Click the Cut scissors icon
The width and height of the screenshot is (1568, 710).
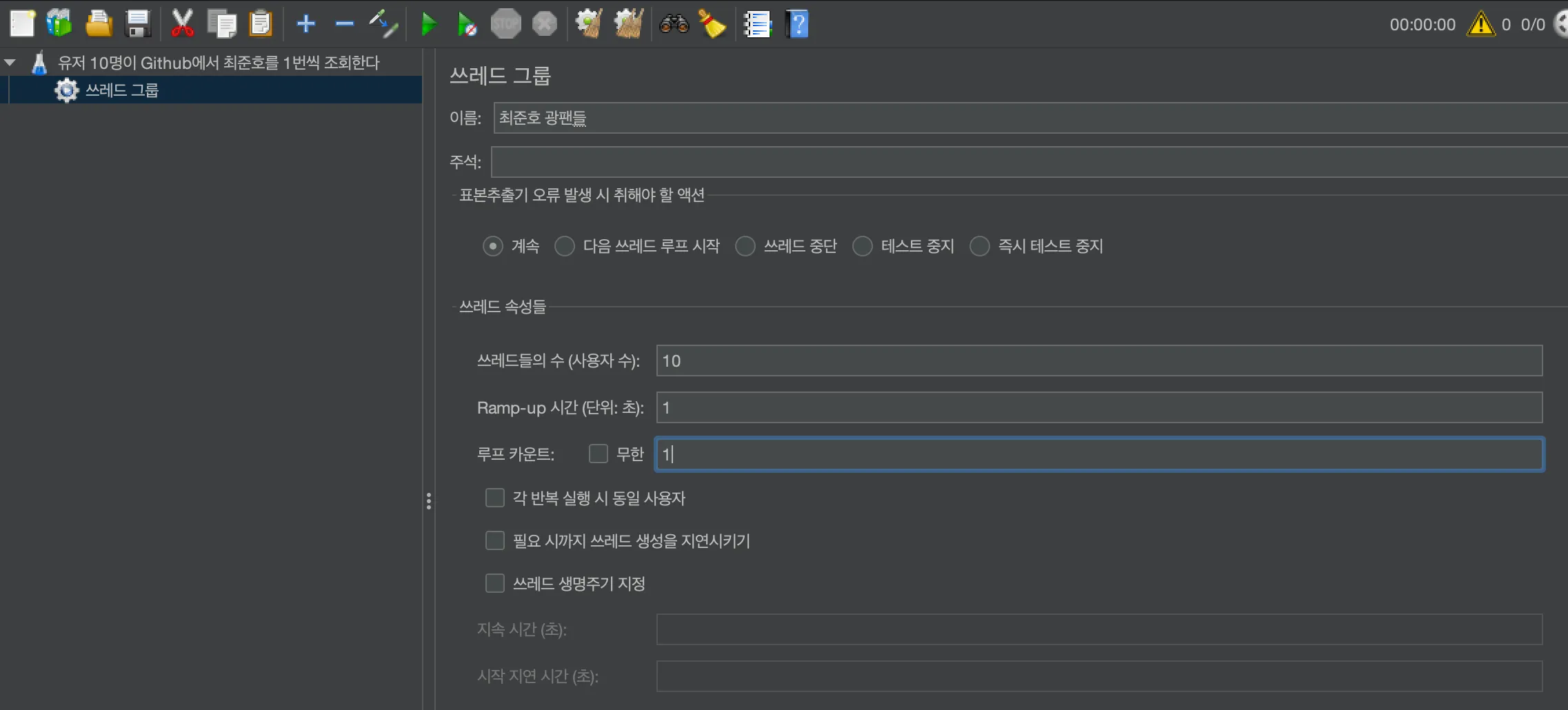[182, 23]
